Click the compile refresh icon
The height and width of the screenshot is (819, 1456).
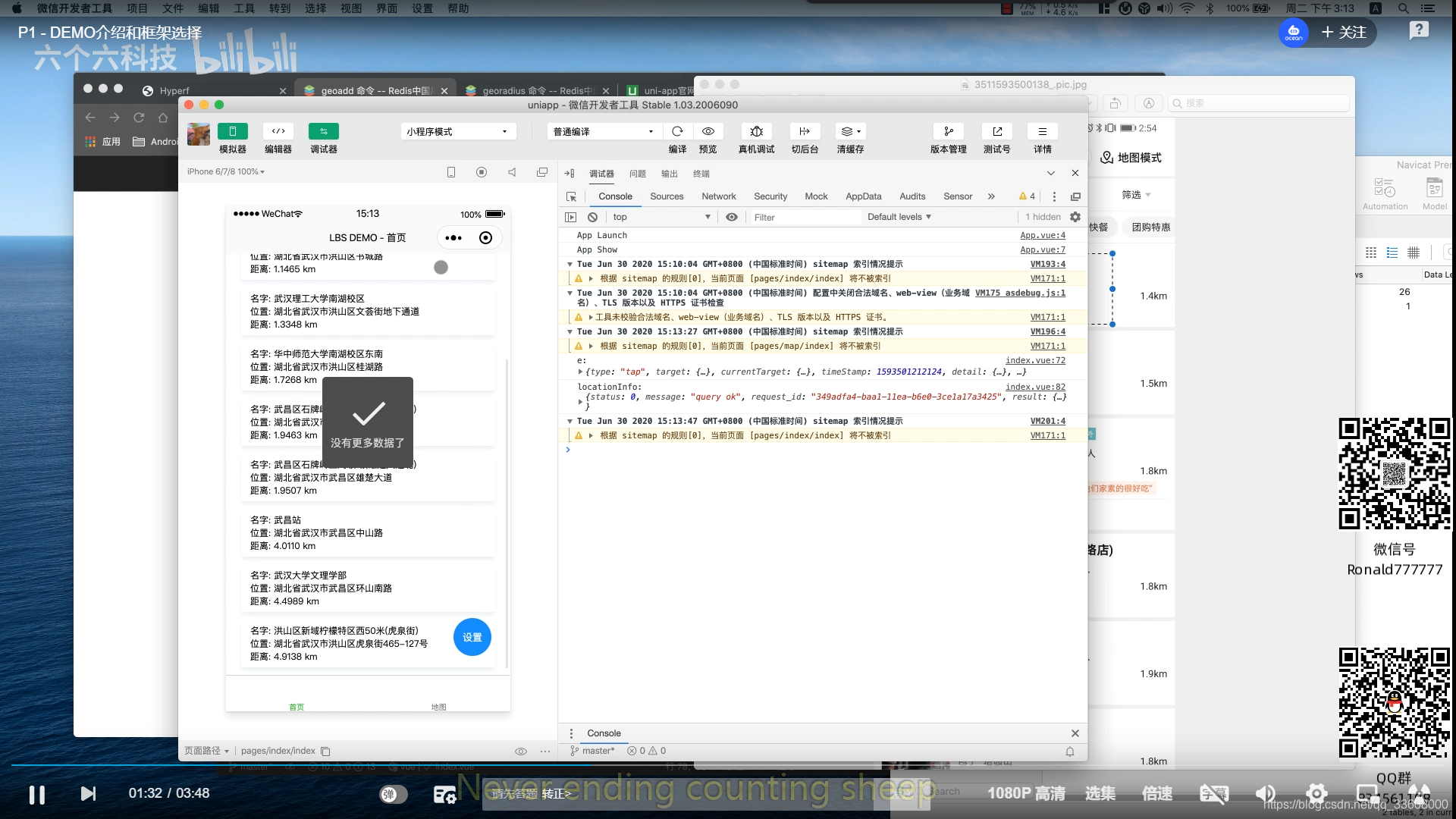click(x=677, y=131)
